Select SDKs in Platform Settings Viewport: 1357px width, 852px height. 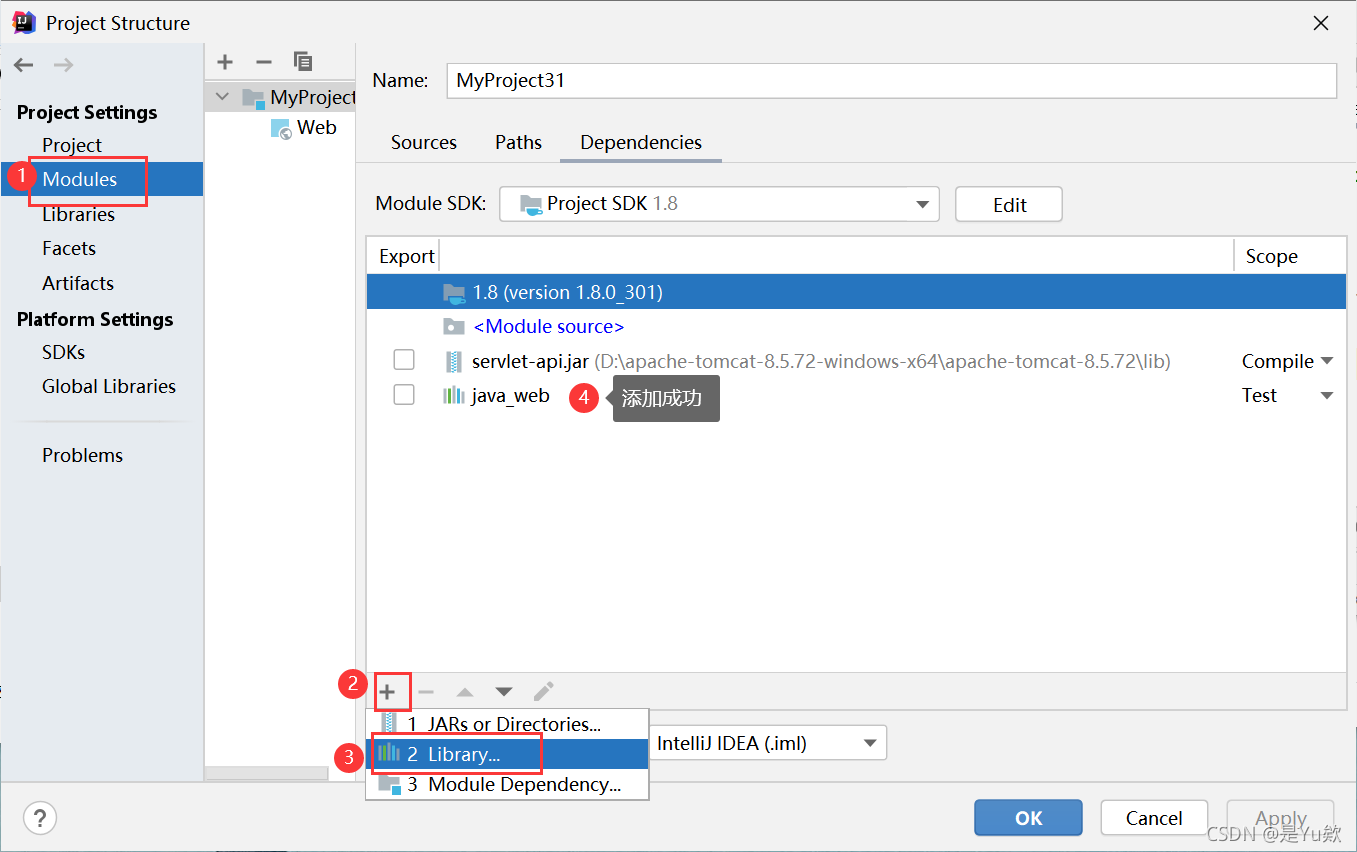click(63, 352)
